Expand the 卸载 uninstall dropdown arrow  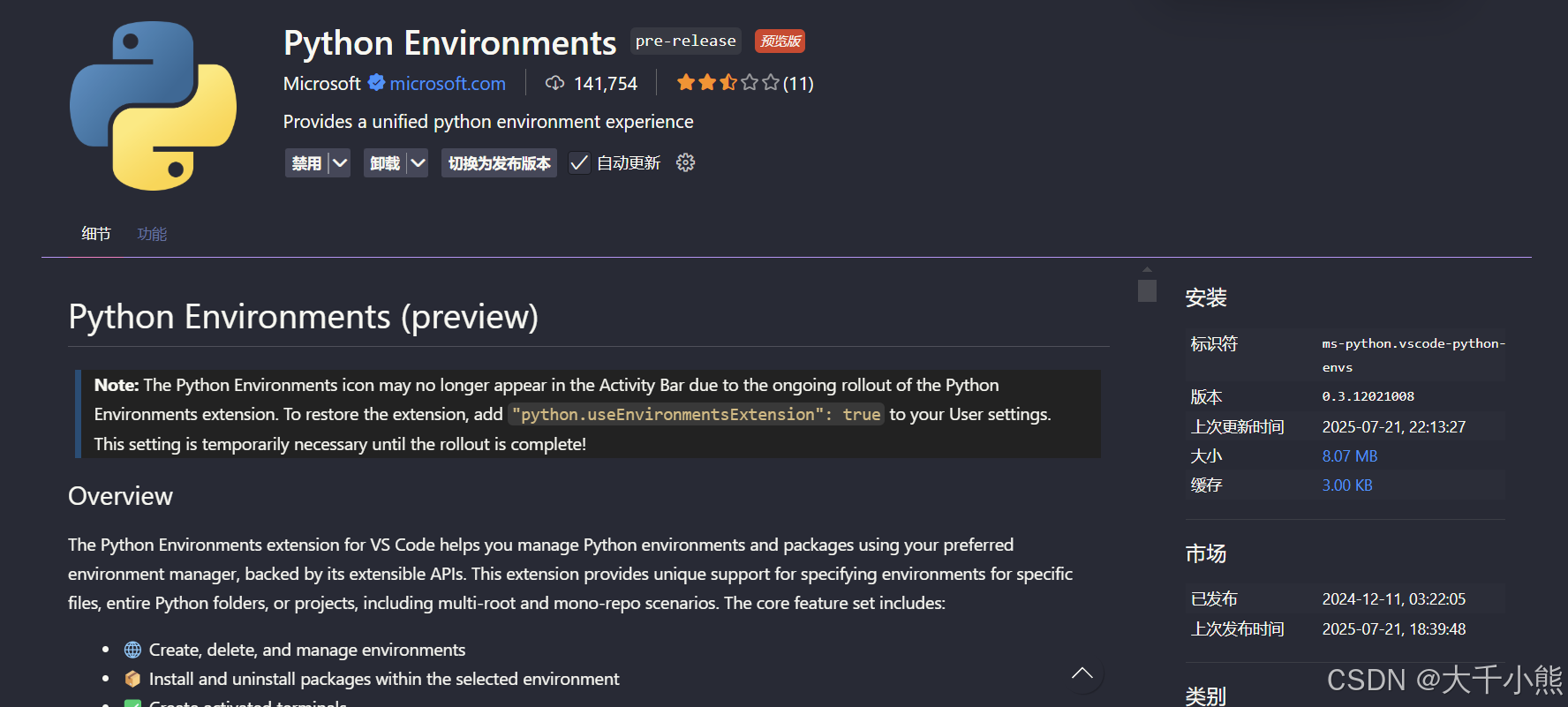coord(418,163)
